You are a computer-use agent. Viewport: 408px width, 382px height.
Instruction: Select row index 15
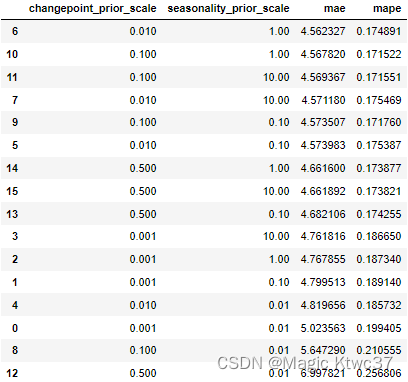(x=12, y=191)
